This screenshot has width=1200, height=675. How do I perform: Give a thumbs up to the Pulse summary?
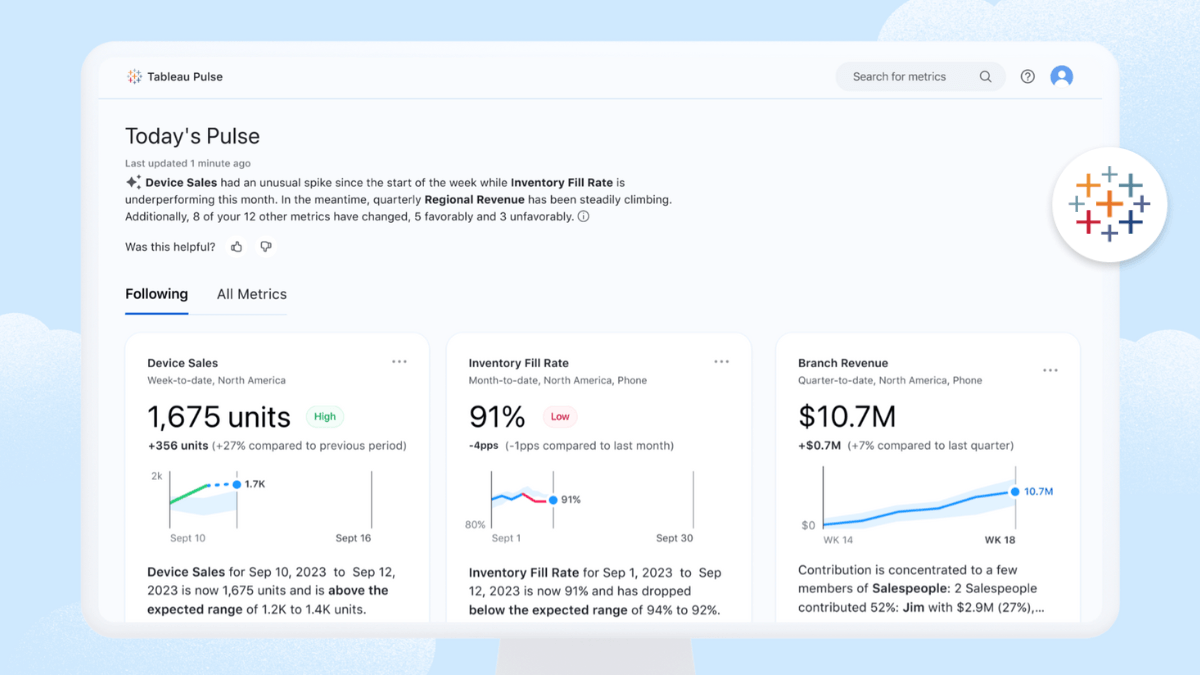pos(236,246)
